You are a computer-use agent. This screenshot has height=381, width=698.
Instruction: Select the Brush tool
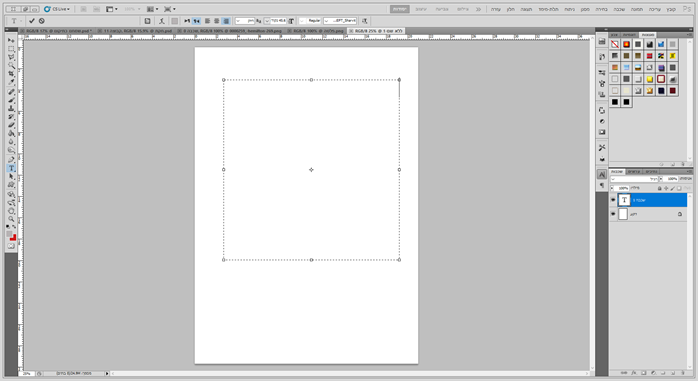[x=11, y=101]
